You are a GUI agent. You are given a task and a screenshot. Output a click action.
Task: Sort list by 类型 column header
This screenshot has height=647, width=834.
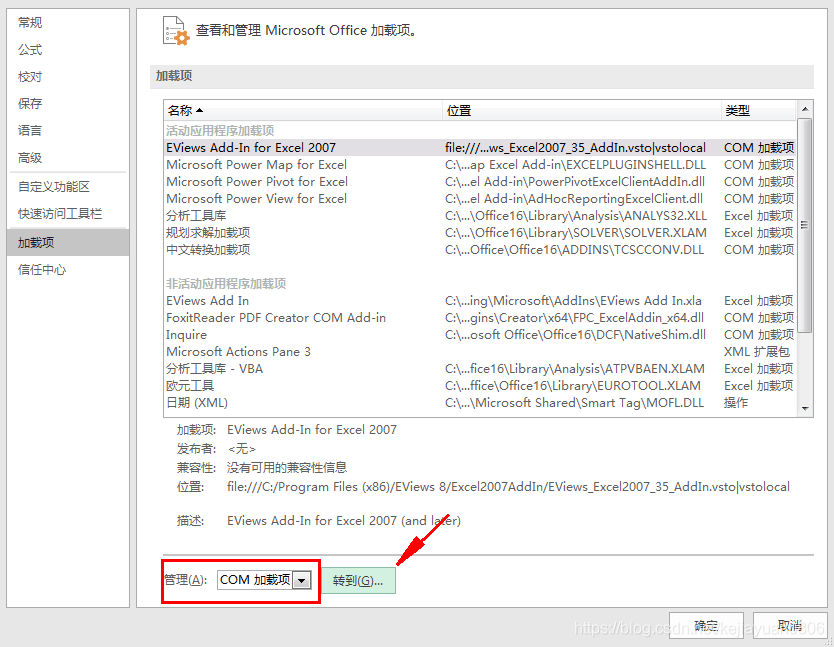[758, 111]
